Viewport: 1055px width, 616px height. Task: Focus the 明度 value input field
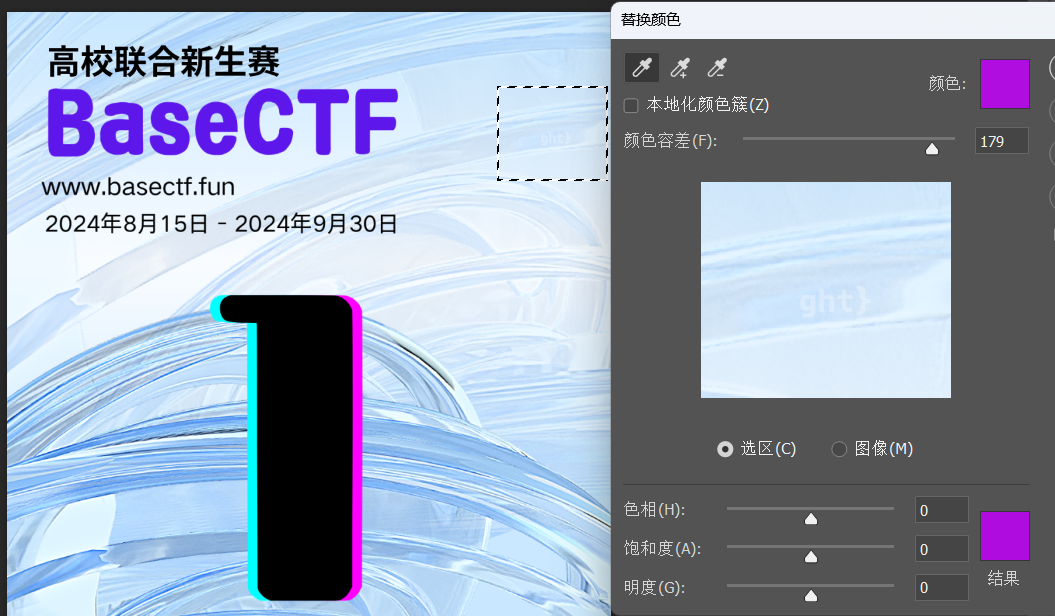[941, 588]
